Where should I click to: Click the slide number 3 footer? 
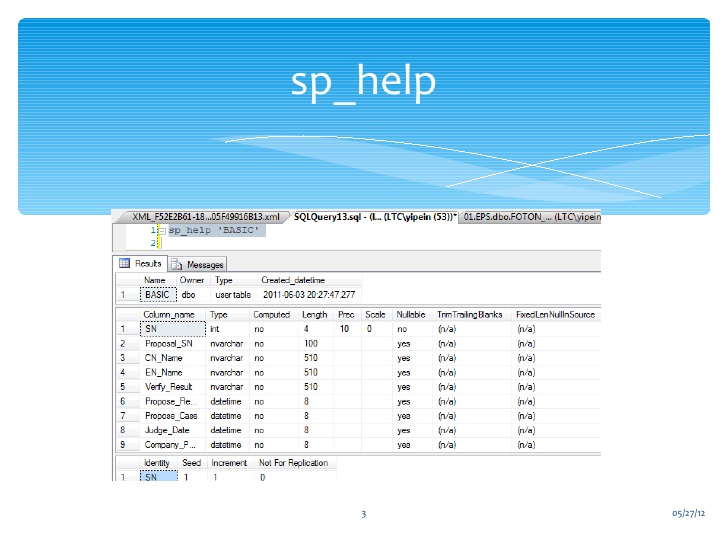point(363,514)
